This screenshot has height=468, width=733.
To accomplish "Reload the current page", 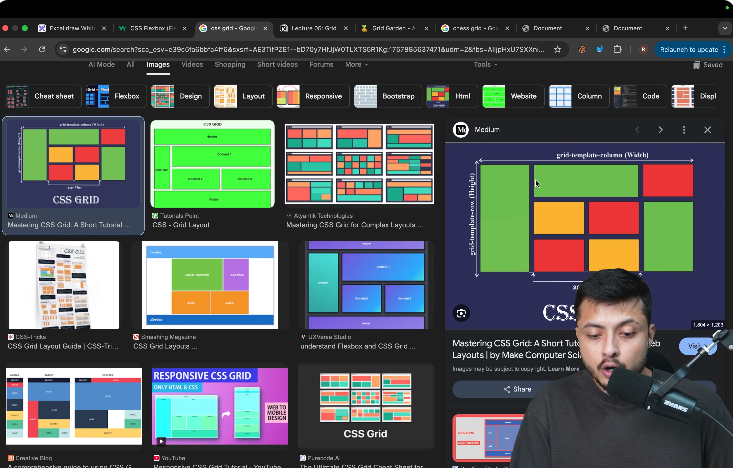I will coord(42,49).
